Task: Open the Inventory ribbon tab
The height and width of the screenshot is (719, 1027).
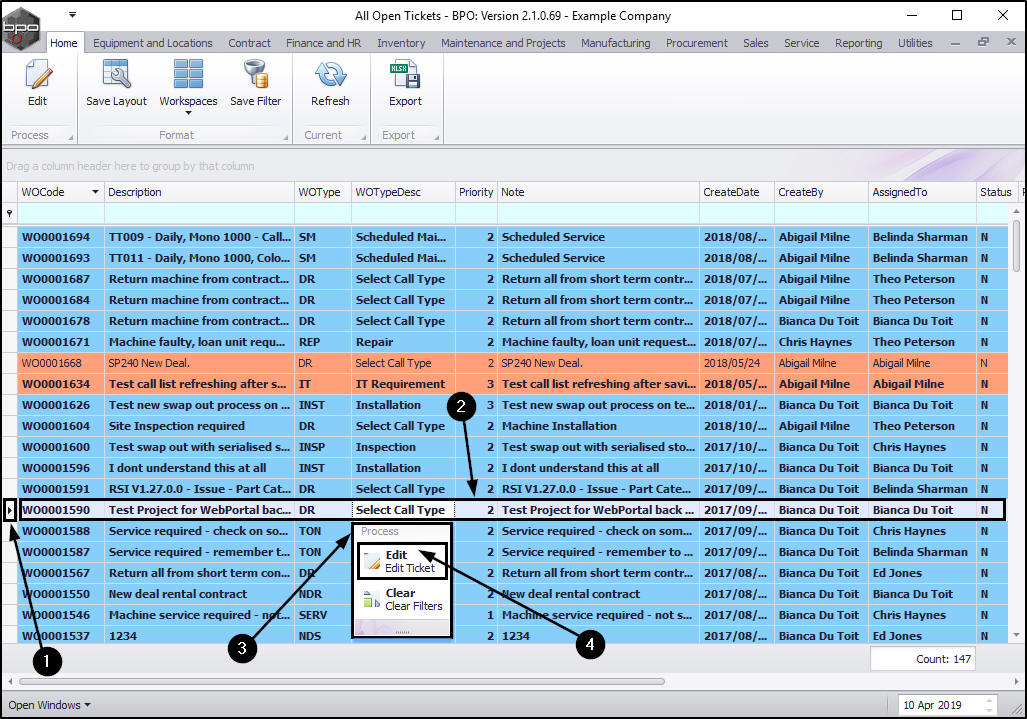Action: 401,43
